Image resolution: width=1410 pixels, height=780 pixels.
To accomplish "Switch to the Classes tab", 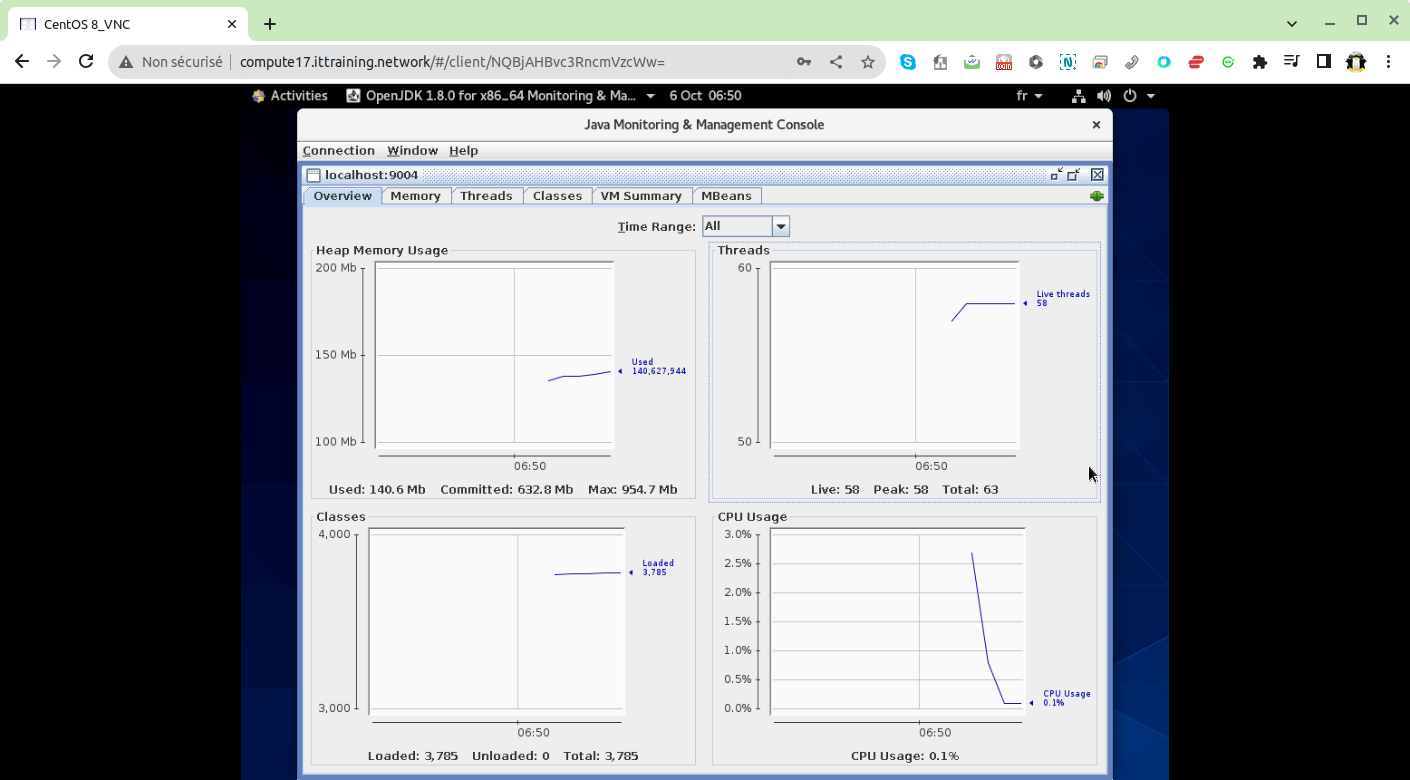I will coord(557,196).
